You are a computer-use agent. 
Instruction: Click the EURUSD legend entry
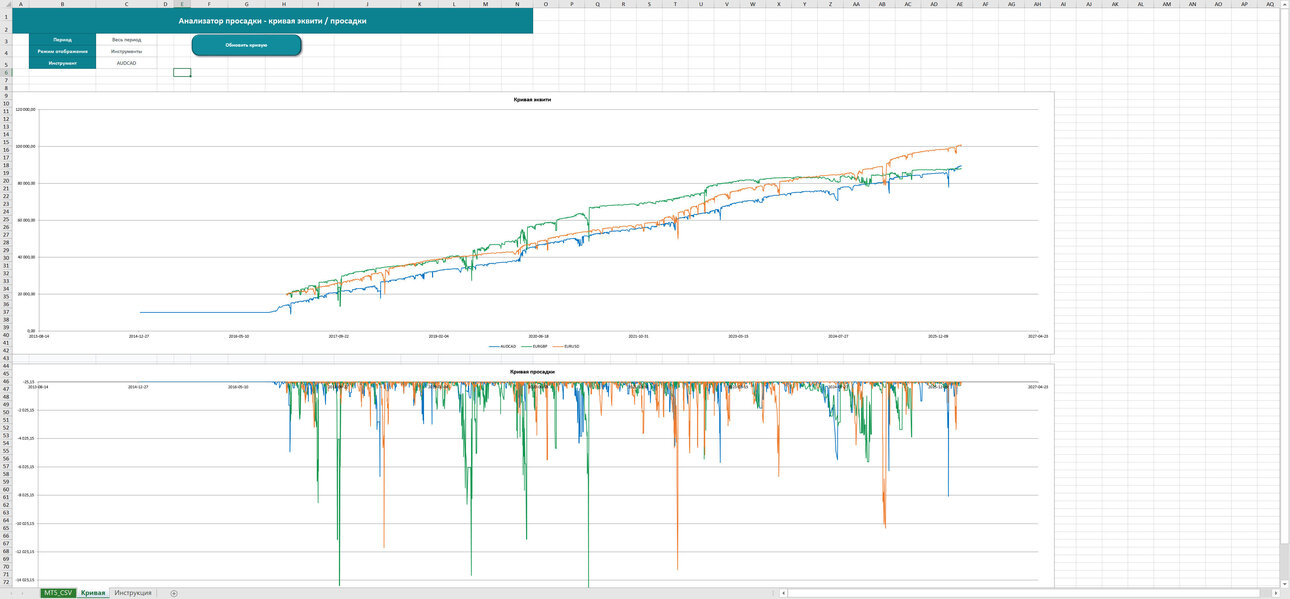point(566,346)
